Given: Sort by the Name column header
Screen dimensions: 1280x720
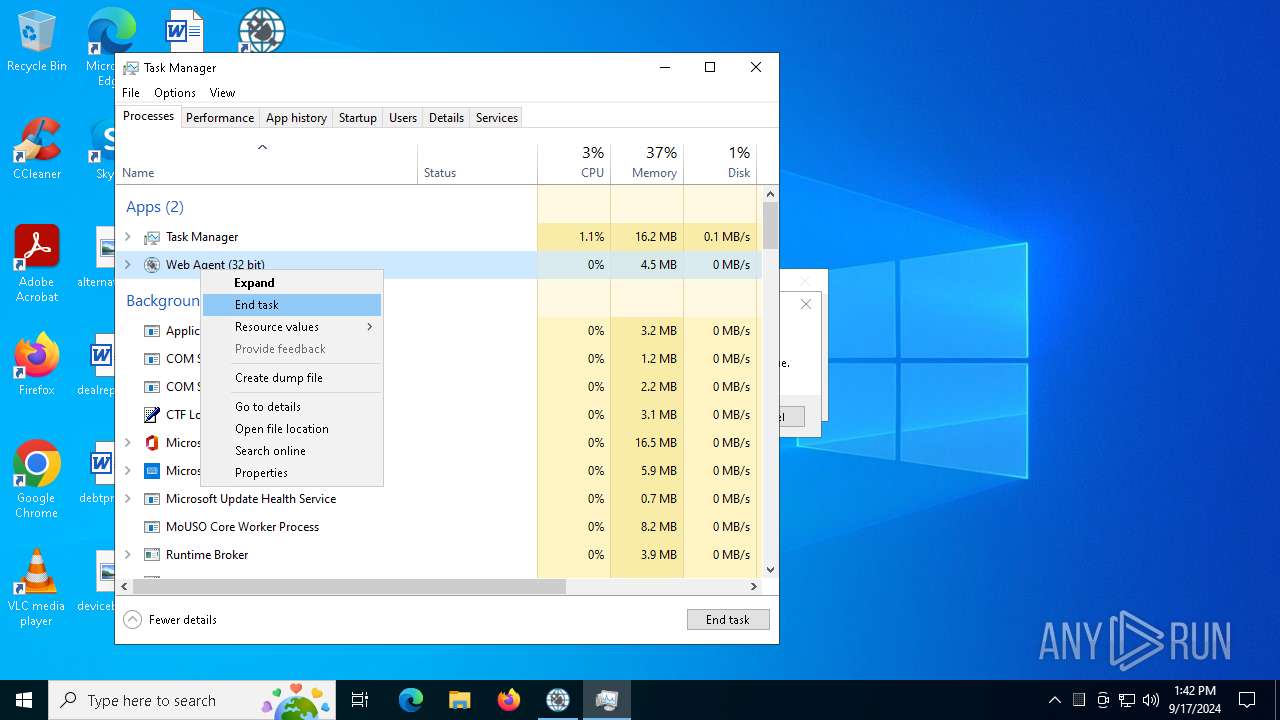Looking at the screenshot, I should (267, 164).
